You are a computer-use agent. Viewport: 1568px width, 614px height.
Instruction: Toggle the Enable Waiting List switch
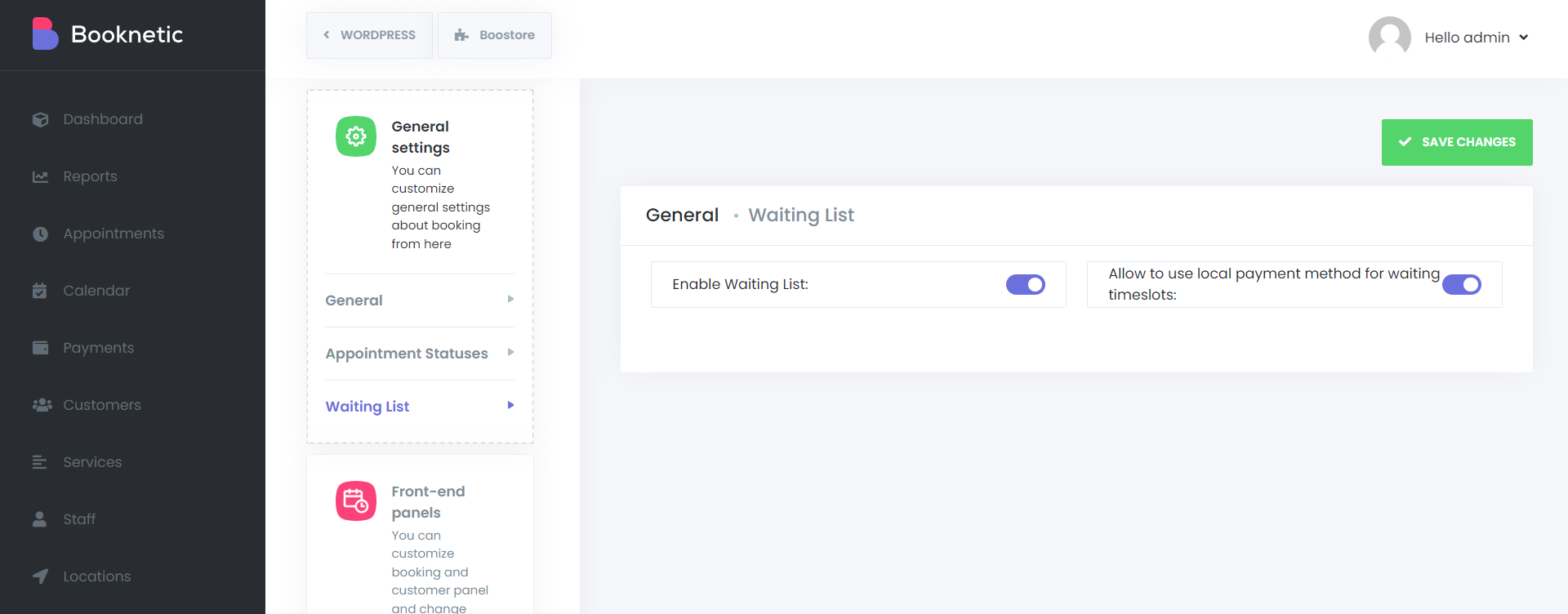point(1025,285)
